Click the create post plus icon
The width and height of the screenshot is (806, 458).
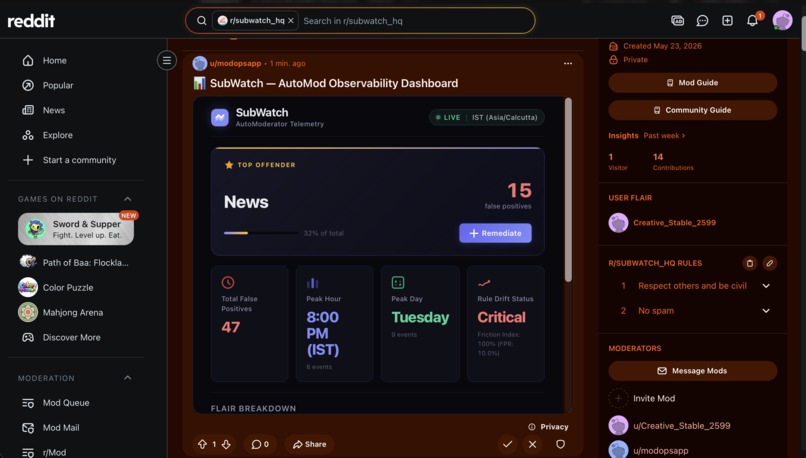[727, 21]
